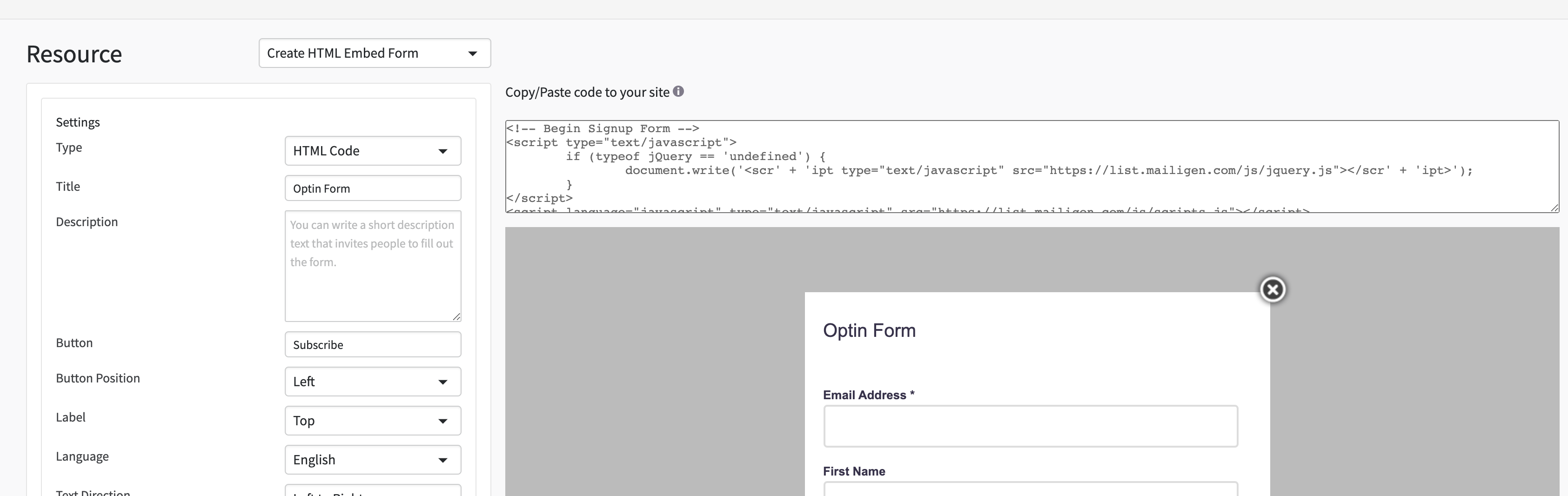This screenshot has height=496, width=1568.
Task: Open the Label position dropdown
Action: pyautogui.click(x=373, y=421)
